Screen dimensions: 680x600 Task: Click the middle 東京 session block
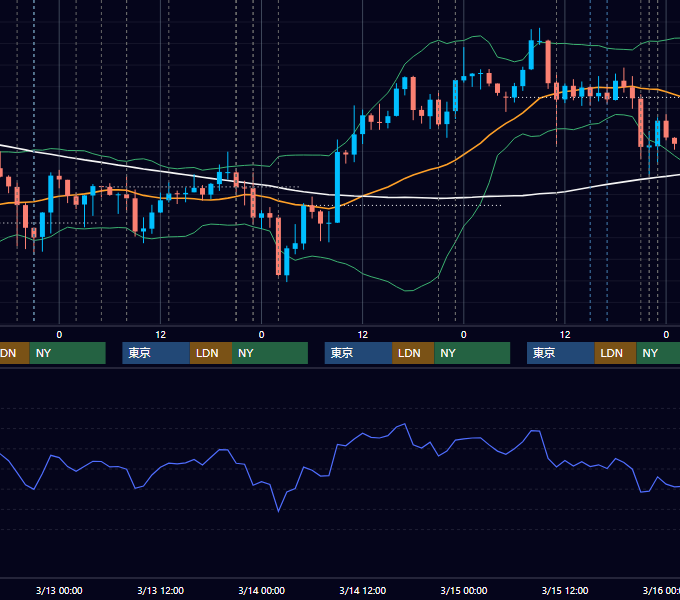pyautogui.click(x=358, y=353)
